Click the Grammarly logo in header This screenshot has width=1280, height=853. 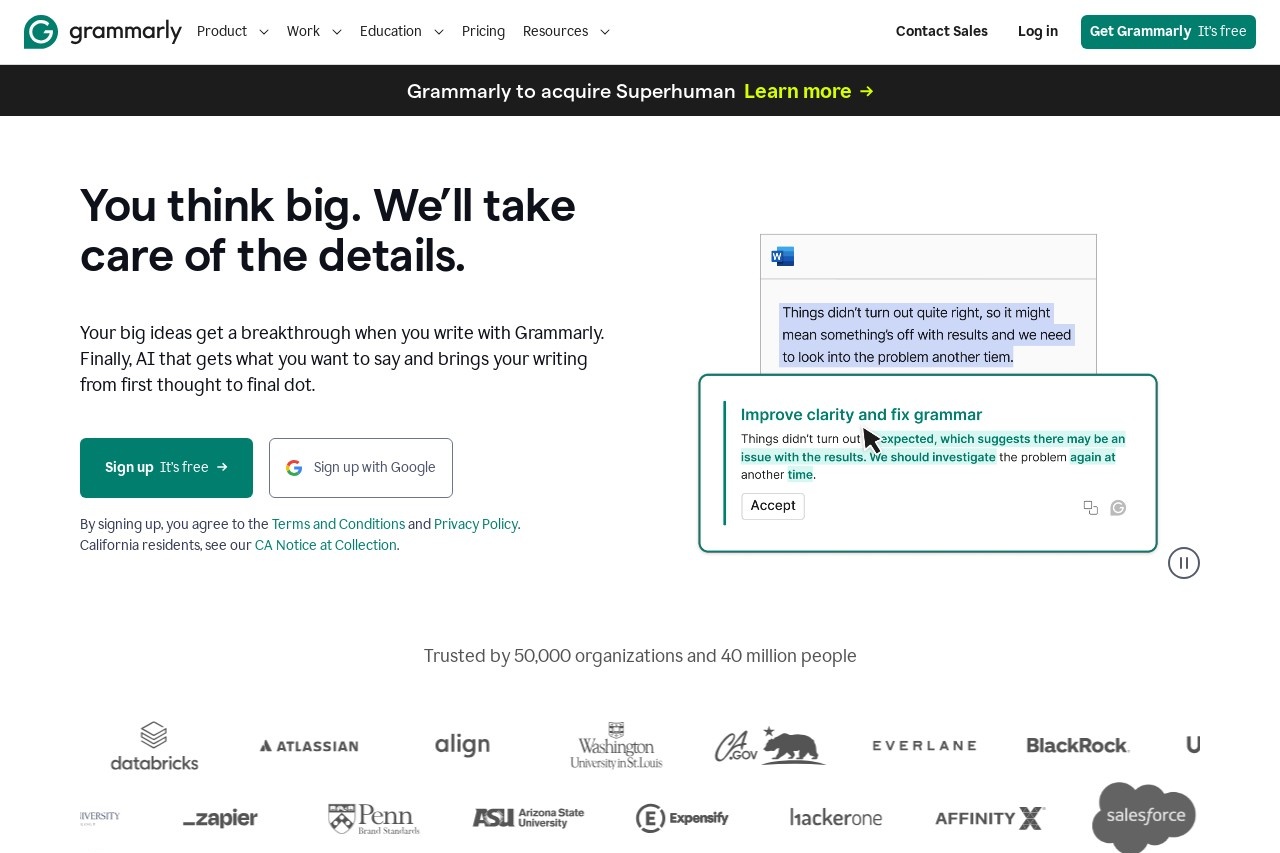[103, 32]
